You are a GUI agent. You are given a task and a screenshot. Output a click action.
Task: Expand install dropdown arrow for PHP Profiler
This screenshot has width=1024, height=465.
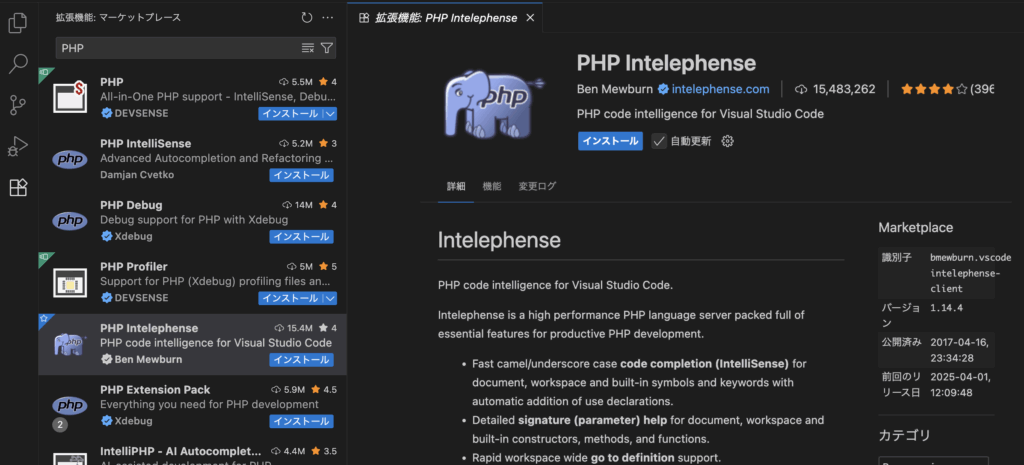coord(329,298)
